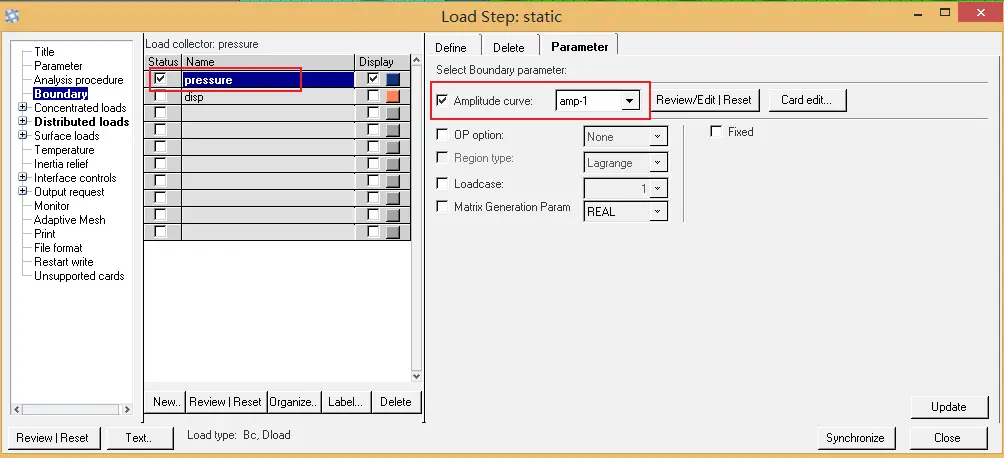Select Restart write tree item

(x=63, y=262)
